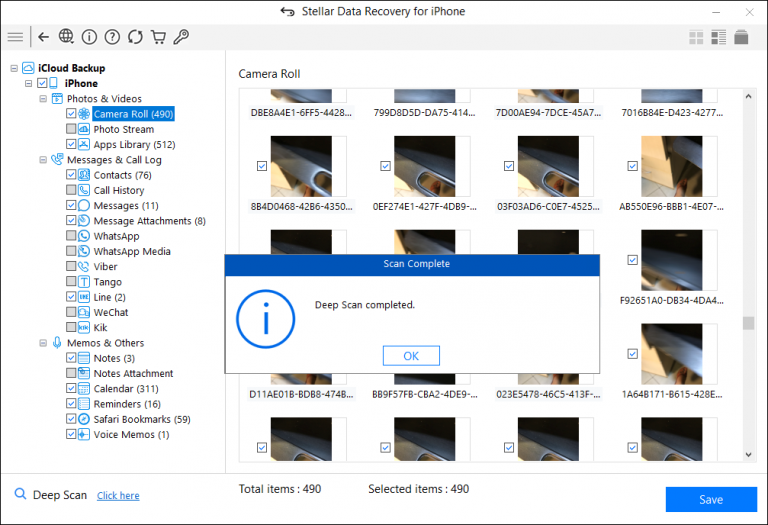Select Calendar (311) in tree
The width and height of the screenshot is (768, 525).
pyautogui.click(x=126, y=389)
